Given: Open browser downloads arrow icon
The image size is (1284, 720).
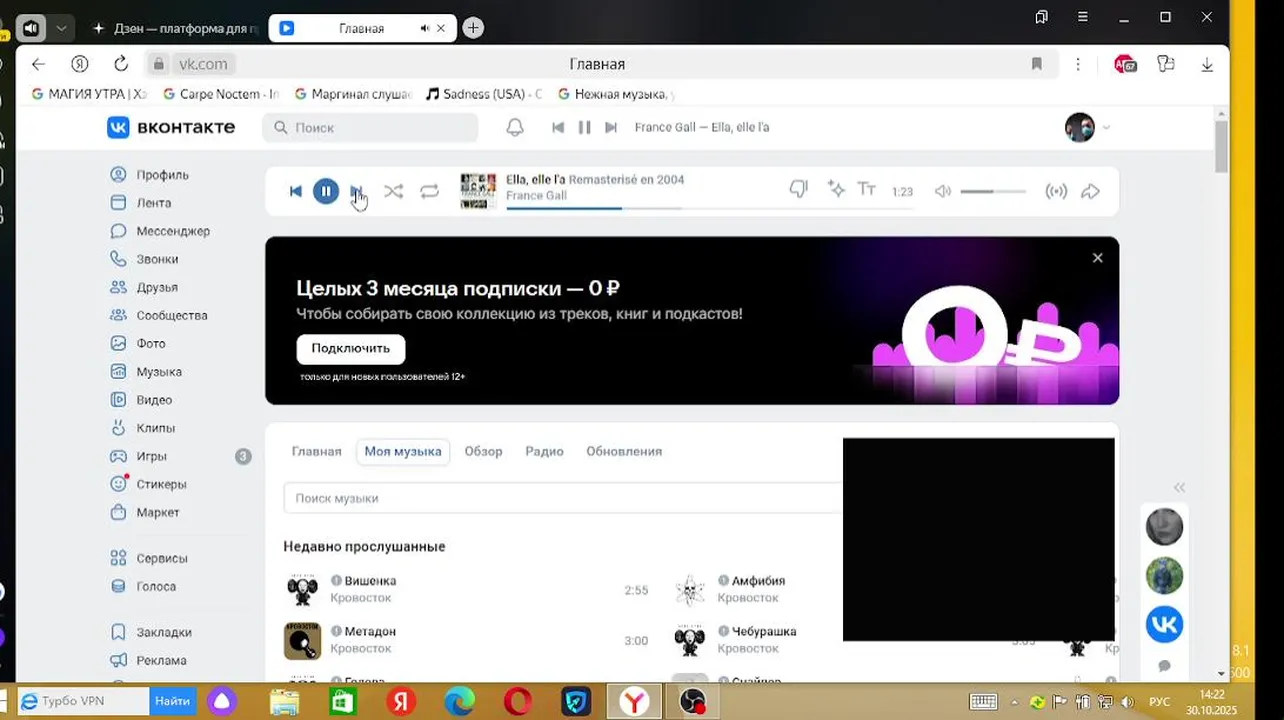Looking at the screenshot, I should pyautogui.click(x=1207, y=64).
